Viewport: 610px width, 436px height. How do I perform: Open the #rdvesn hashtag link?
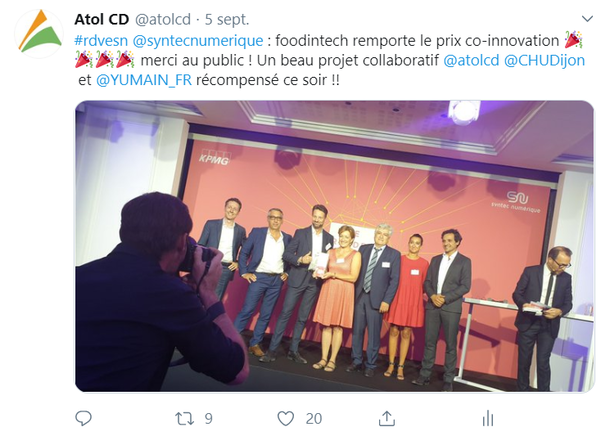(101, 40)
